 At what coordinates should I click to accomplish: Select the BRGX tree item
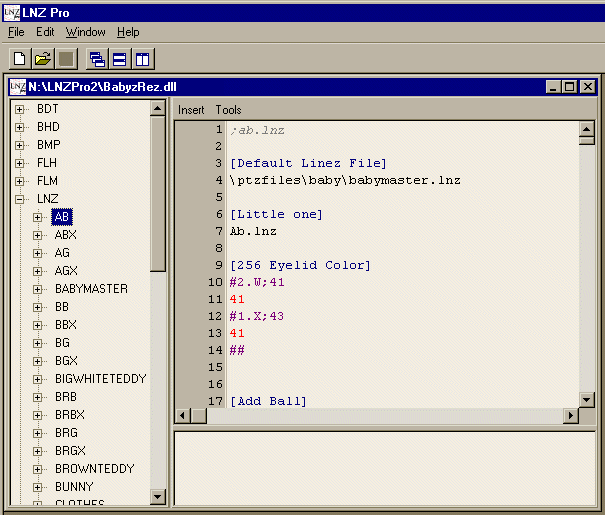(x=70, y=451)
